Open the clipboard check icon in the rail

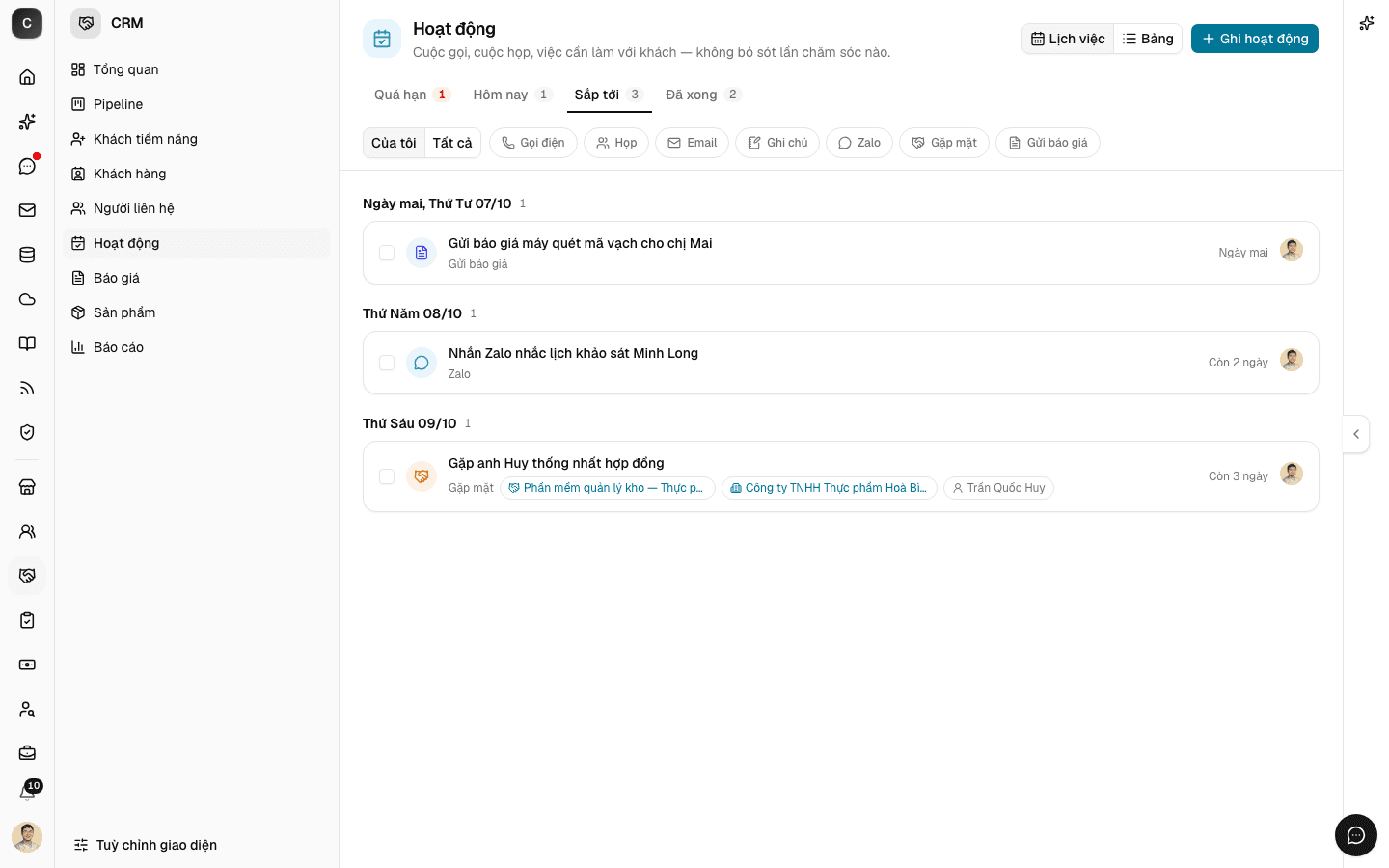pos(27,620)
